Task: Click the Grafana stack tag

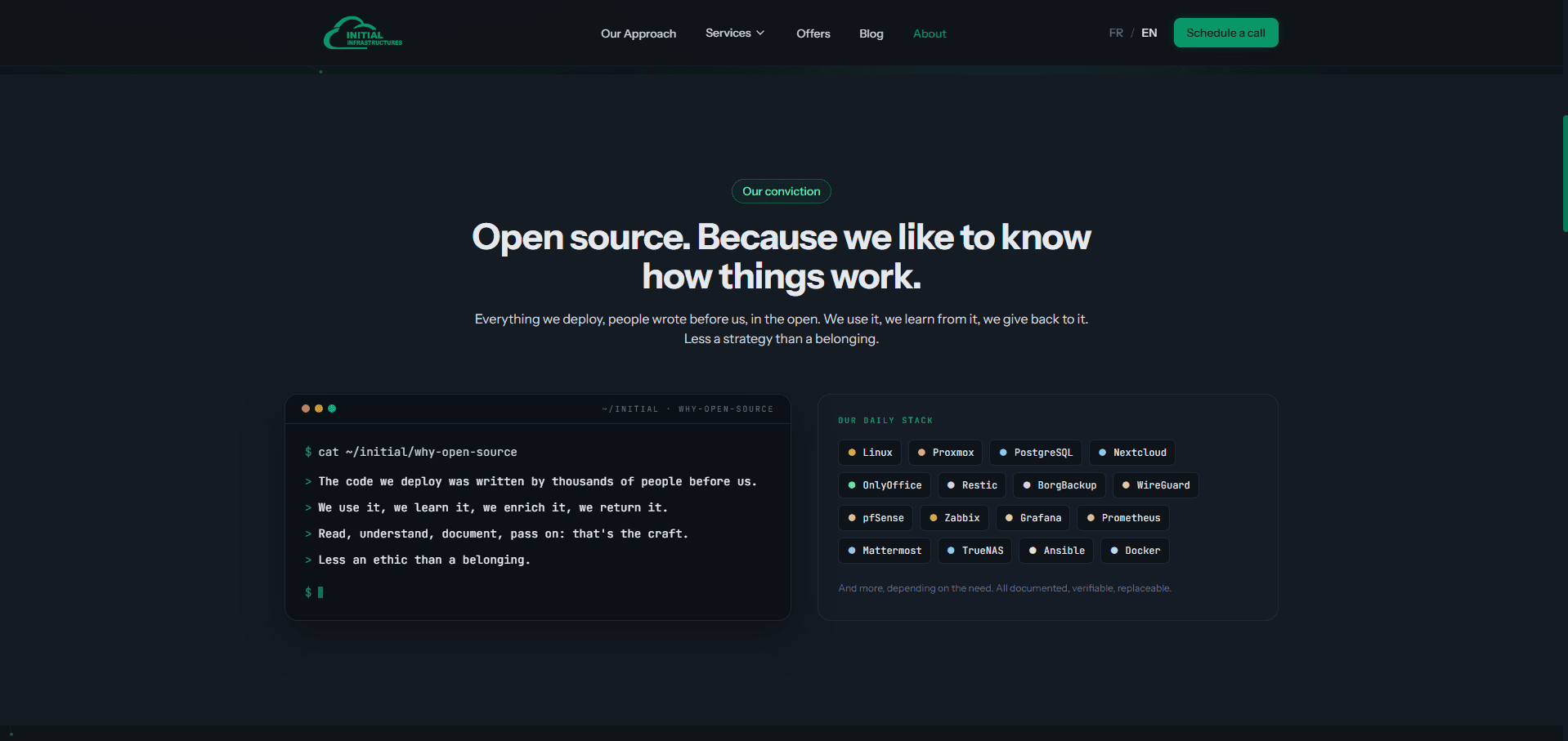Action: (1033, 518)
